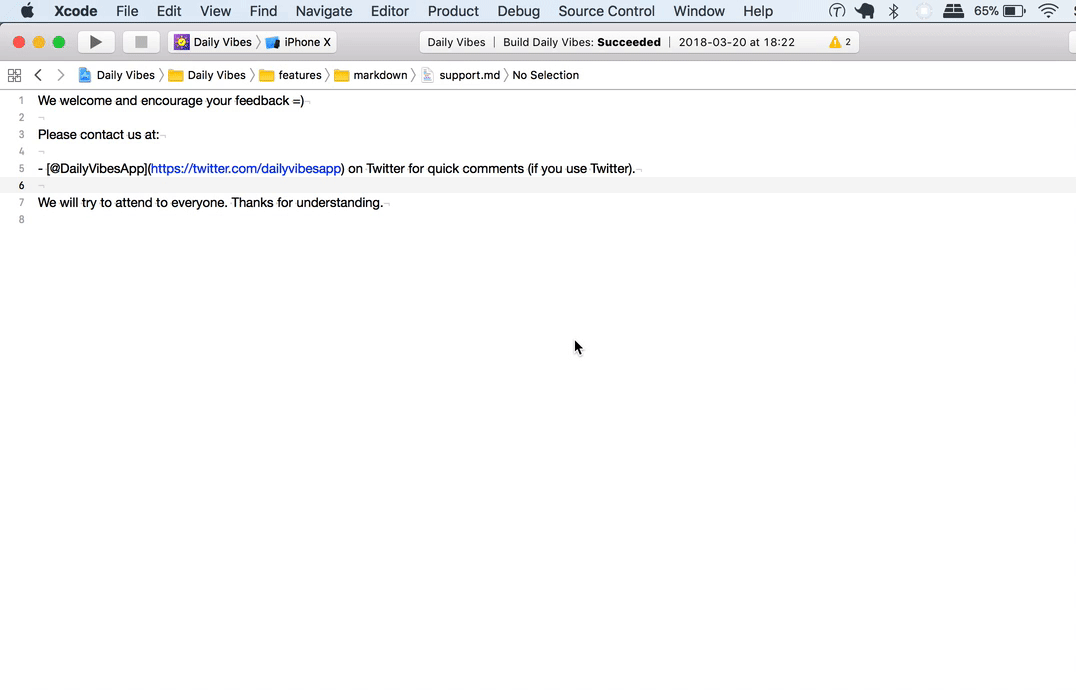This screenshot has width=1076, height=692.
Task: Choose the iPhone X run destination
Action: (299, 42)
